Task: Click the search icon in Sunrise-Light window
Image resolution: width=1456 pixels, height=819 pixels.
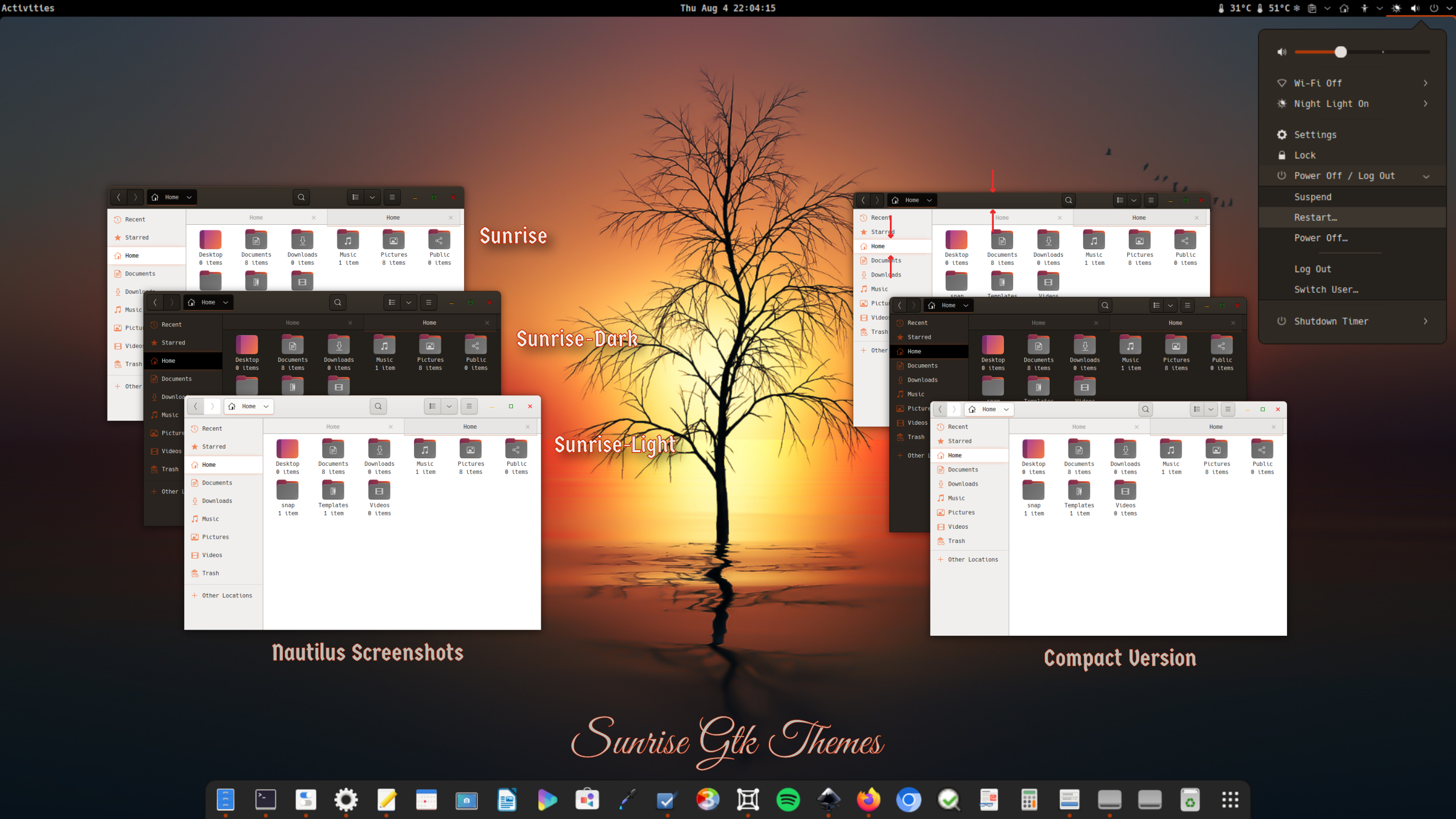Action: coord(378,406)
